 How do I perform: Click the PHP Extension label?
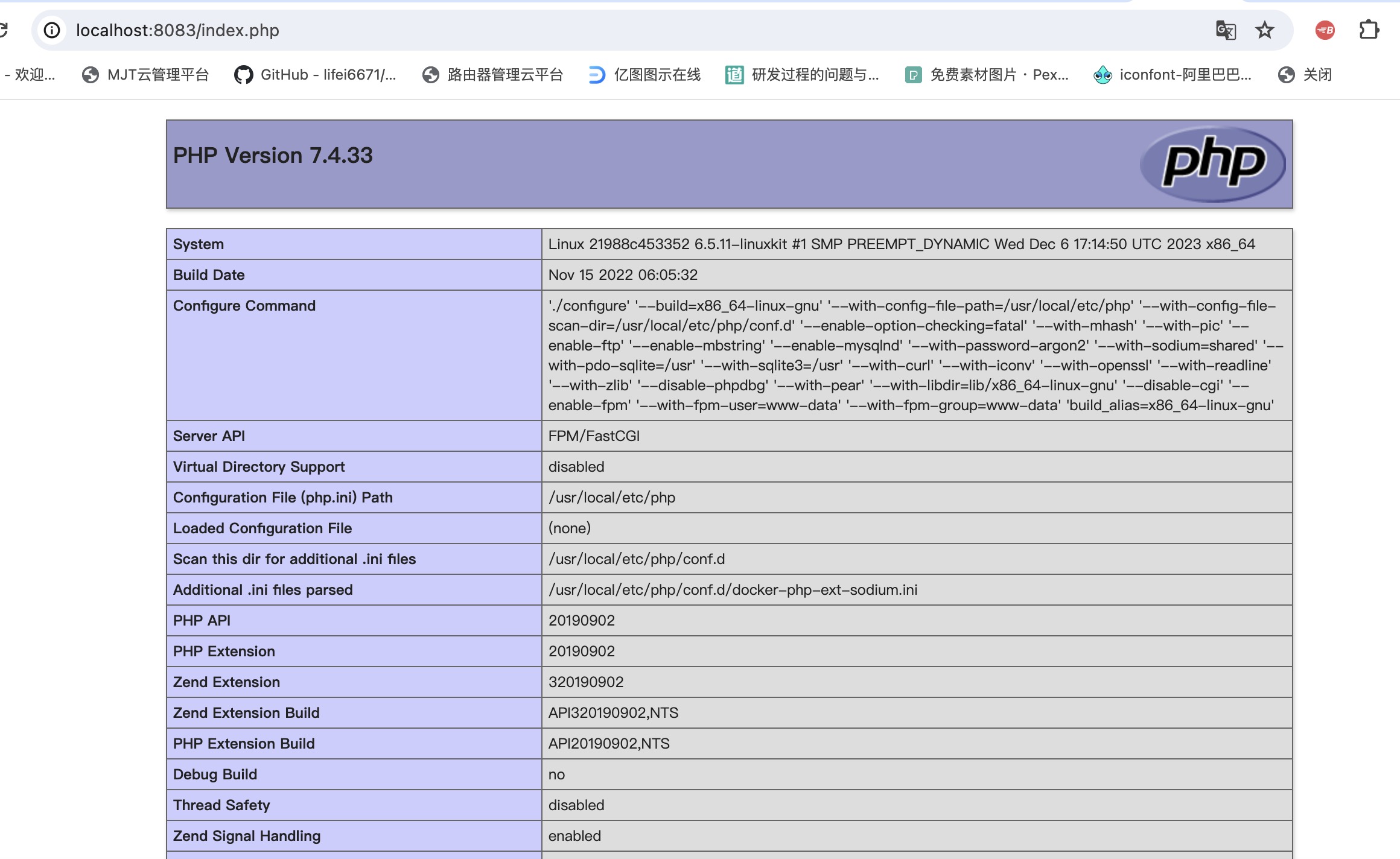224,651
